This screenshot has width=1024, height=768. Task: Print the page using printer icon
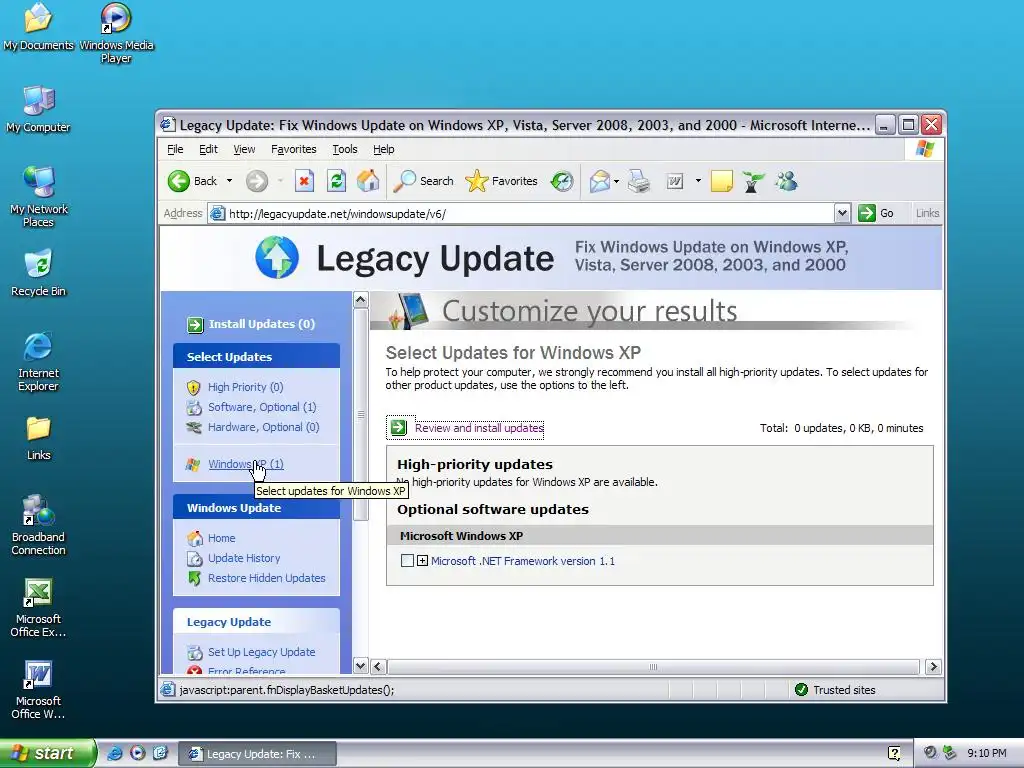(639, 181)
